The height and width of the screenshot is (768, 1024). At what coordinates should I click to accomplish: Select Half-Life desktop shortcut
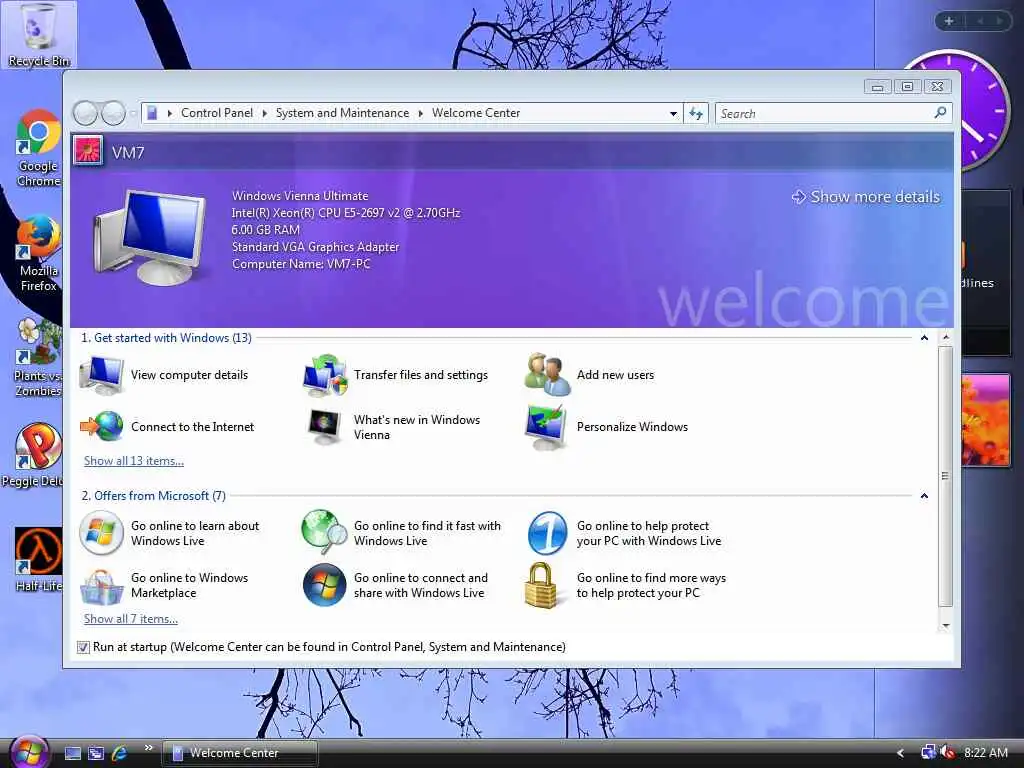tap(39, 560)
